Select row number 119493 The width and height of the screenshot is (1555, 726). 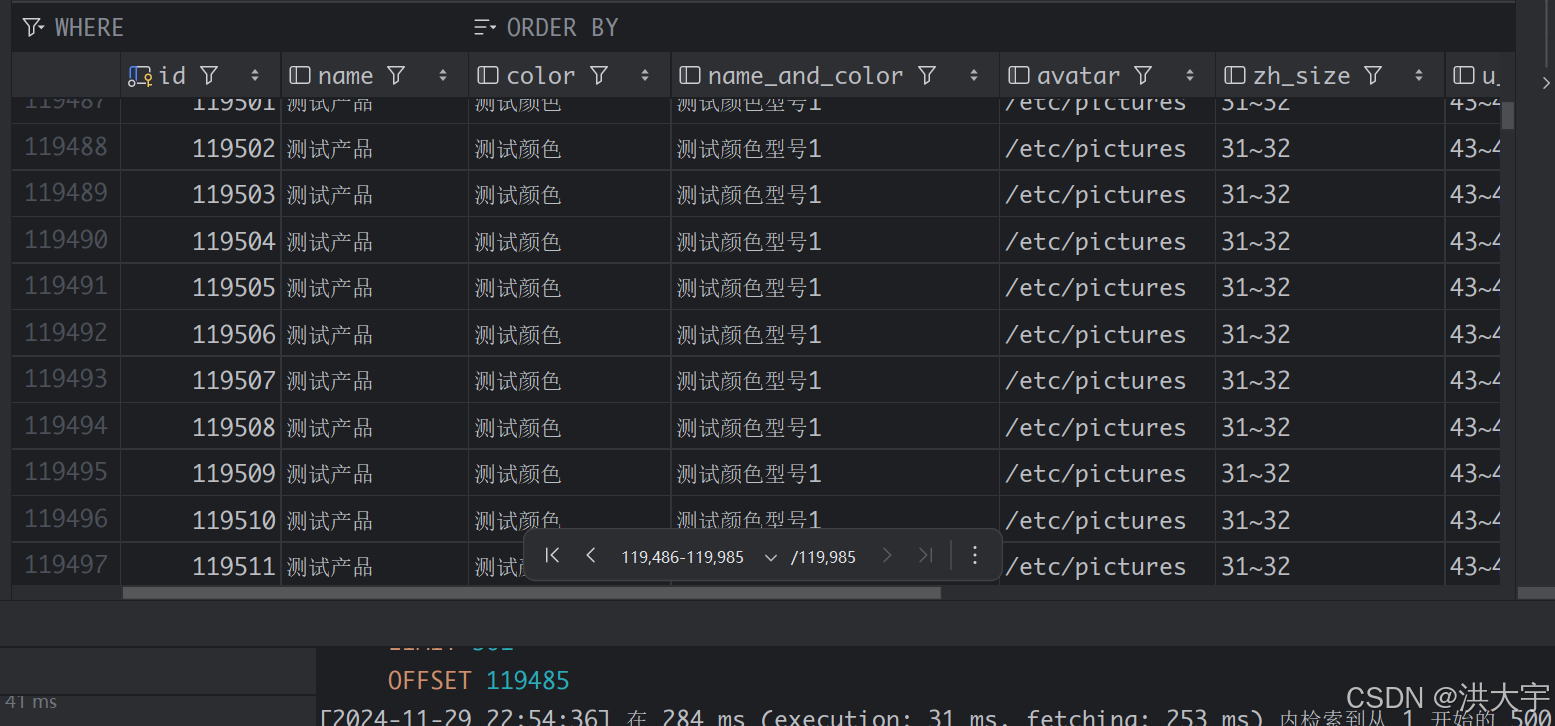point(66,379)
